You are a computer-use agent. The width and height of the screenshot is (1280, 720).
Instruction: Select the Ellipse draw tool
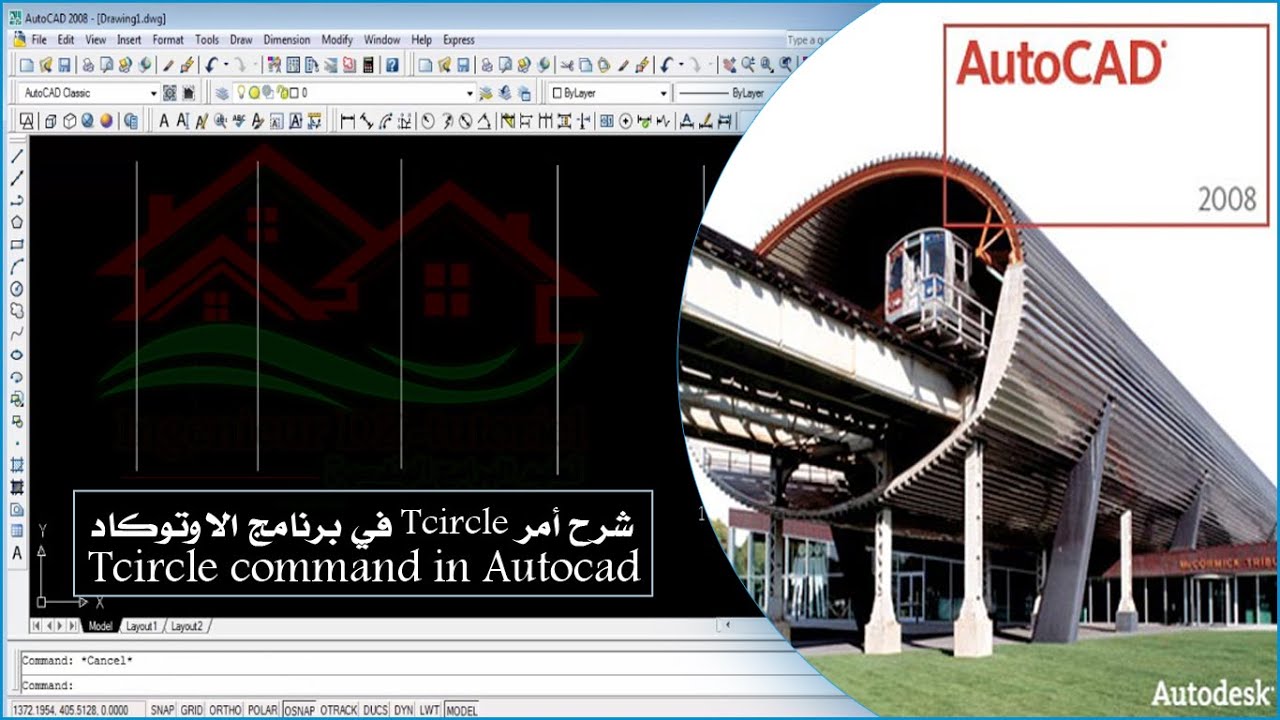point(17,354)
